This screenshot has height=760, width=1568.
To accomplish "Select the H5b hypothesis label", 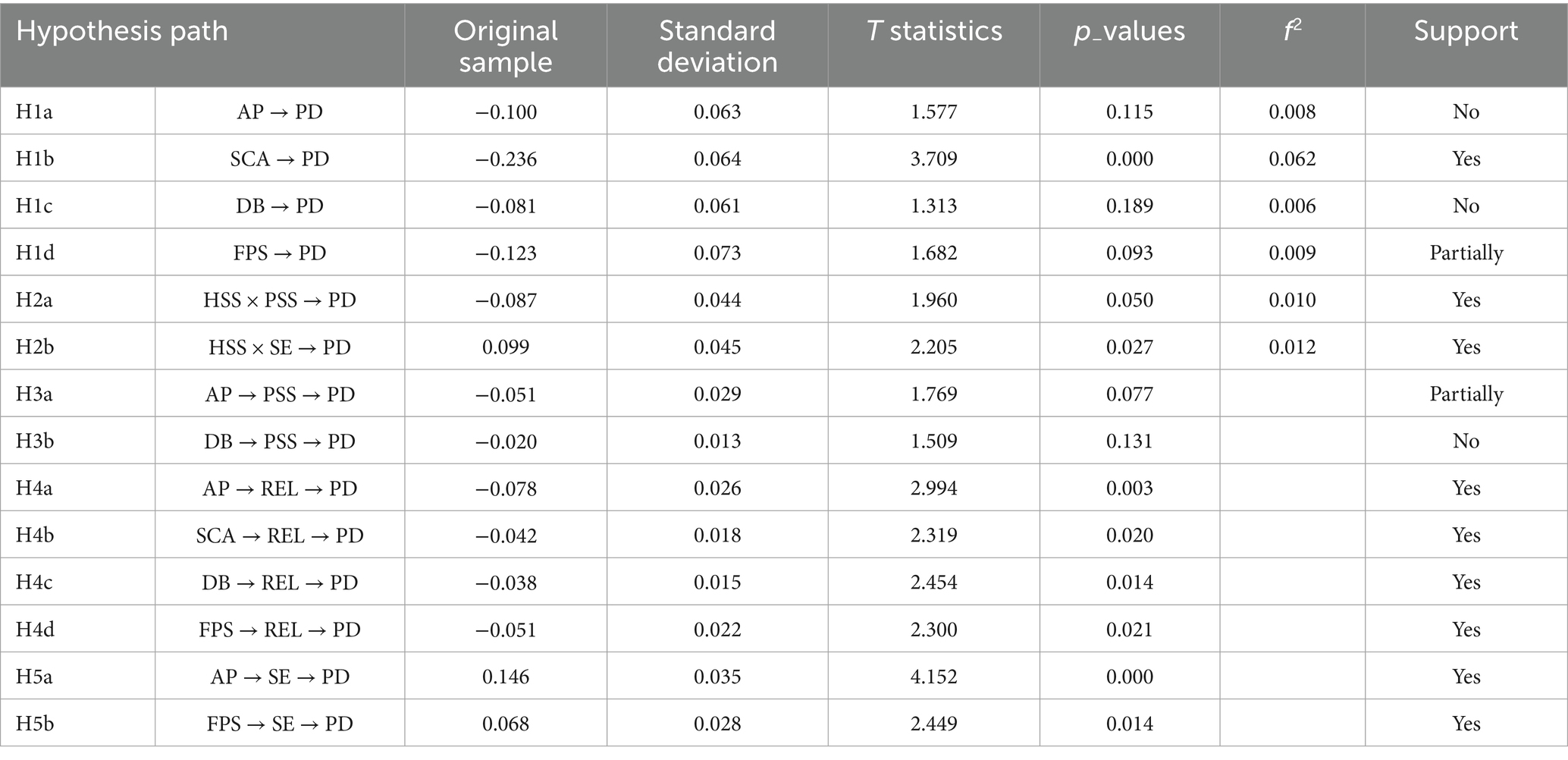I will click(35, 724).
